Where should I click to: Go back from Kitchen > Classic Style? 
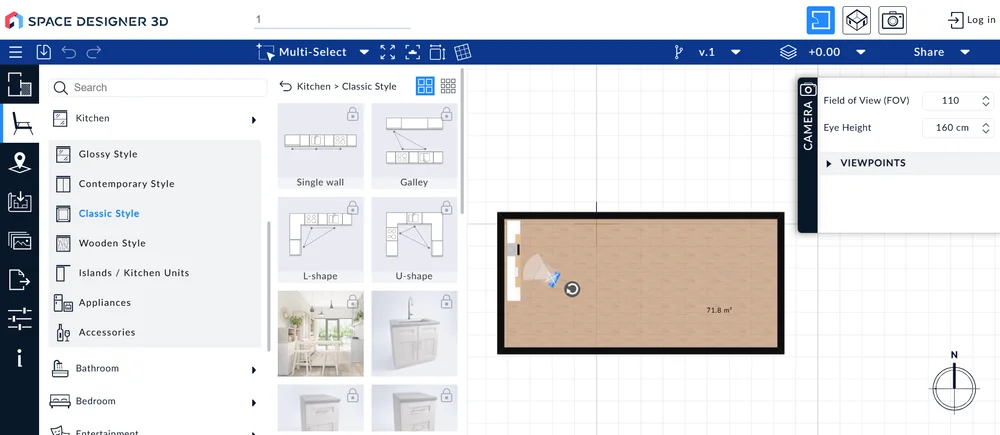(286, 86)
